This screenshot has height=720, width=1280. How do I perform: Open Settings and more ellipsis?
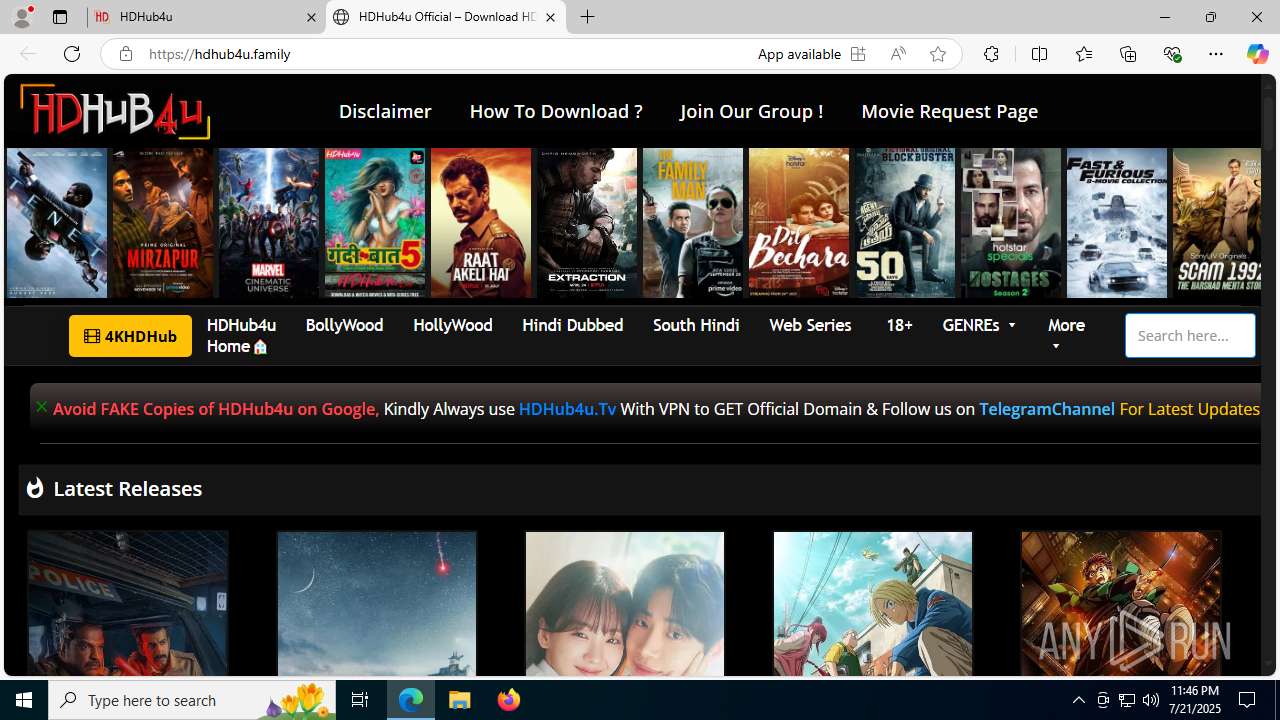[1216, 54]
